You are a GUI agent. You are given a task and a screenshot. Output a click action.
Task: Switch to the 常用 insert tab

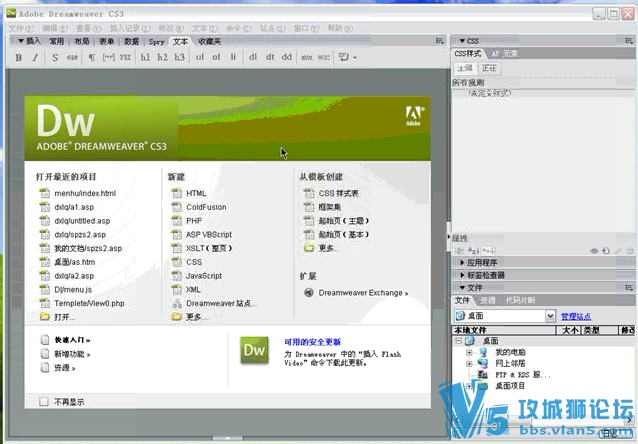(x=57, y=42)
